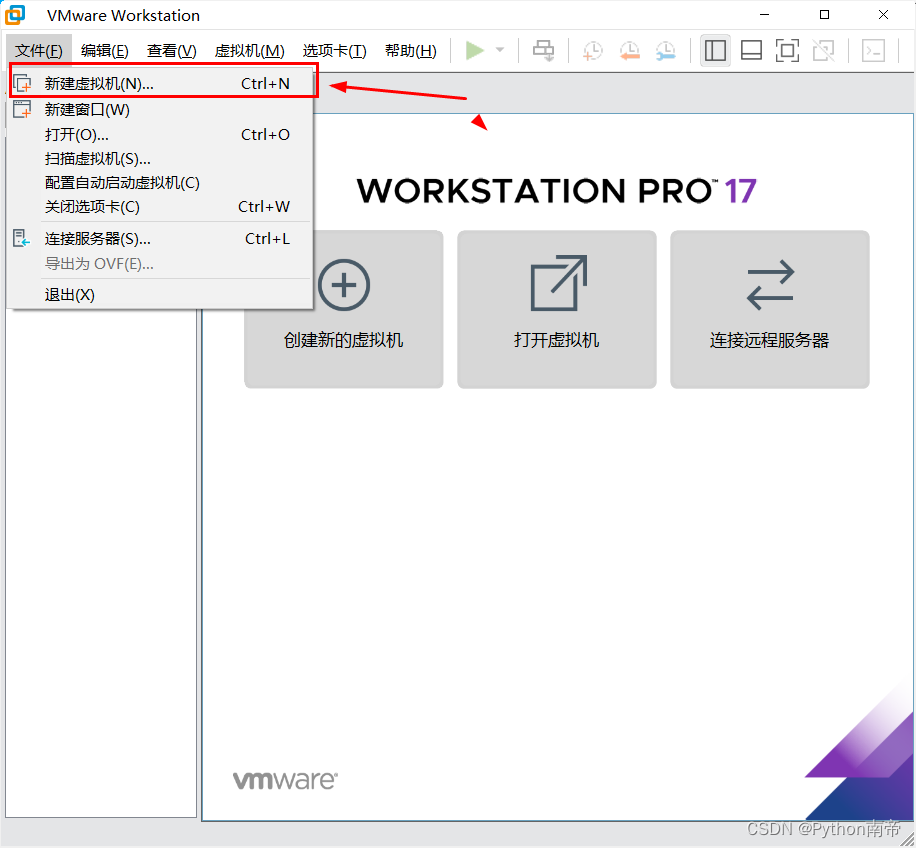Click the Revert Snapshot icon
Screen dimensions: 916x848
[x=629, y=50]
